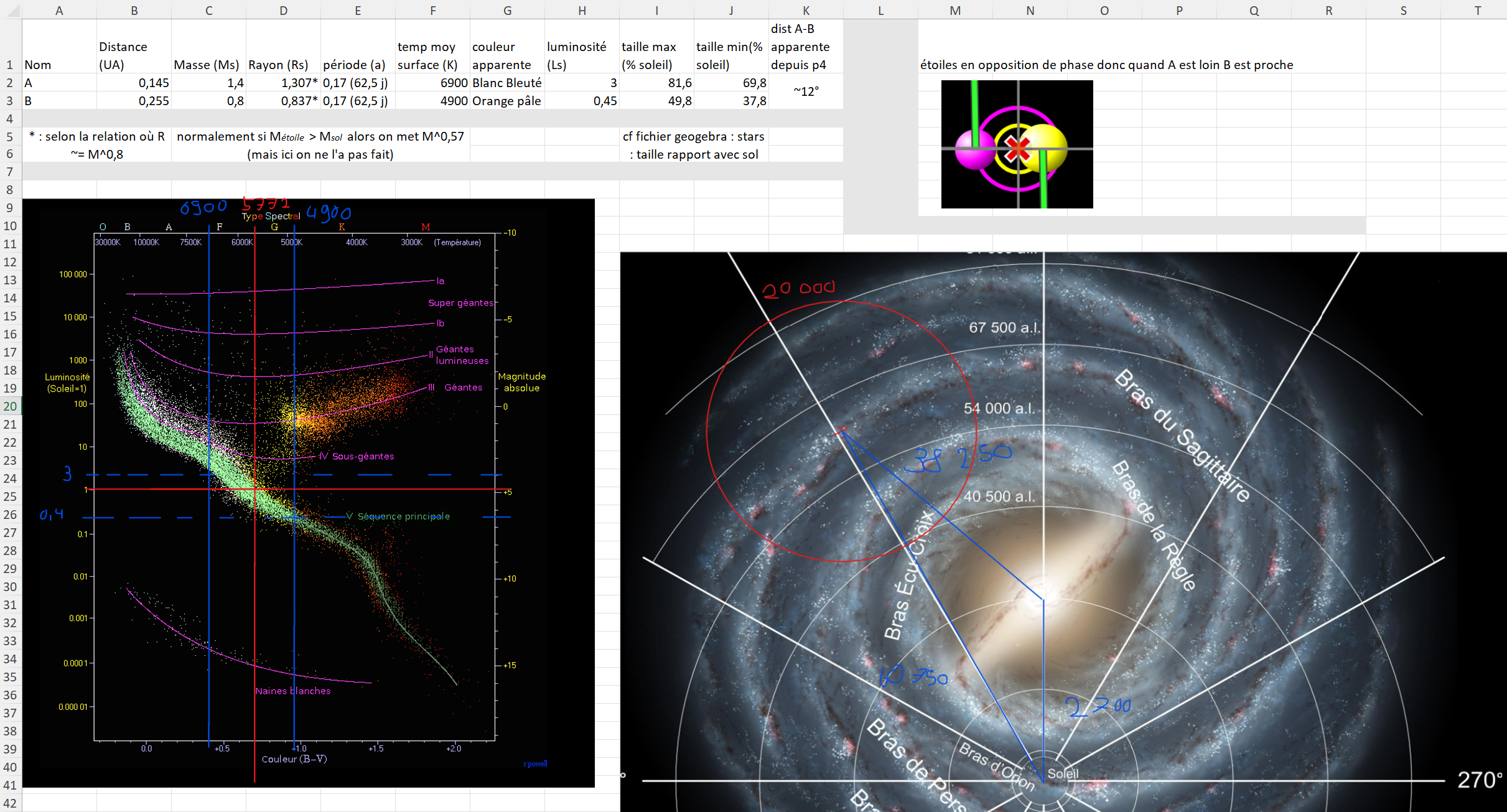Select cell containing 'Orange pâle'
This screenshot has width=1507, height=812.
pos(507,101)
